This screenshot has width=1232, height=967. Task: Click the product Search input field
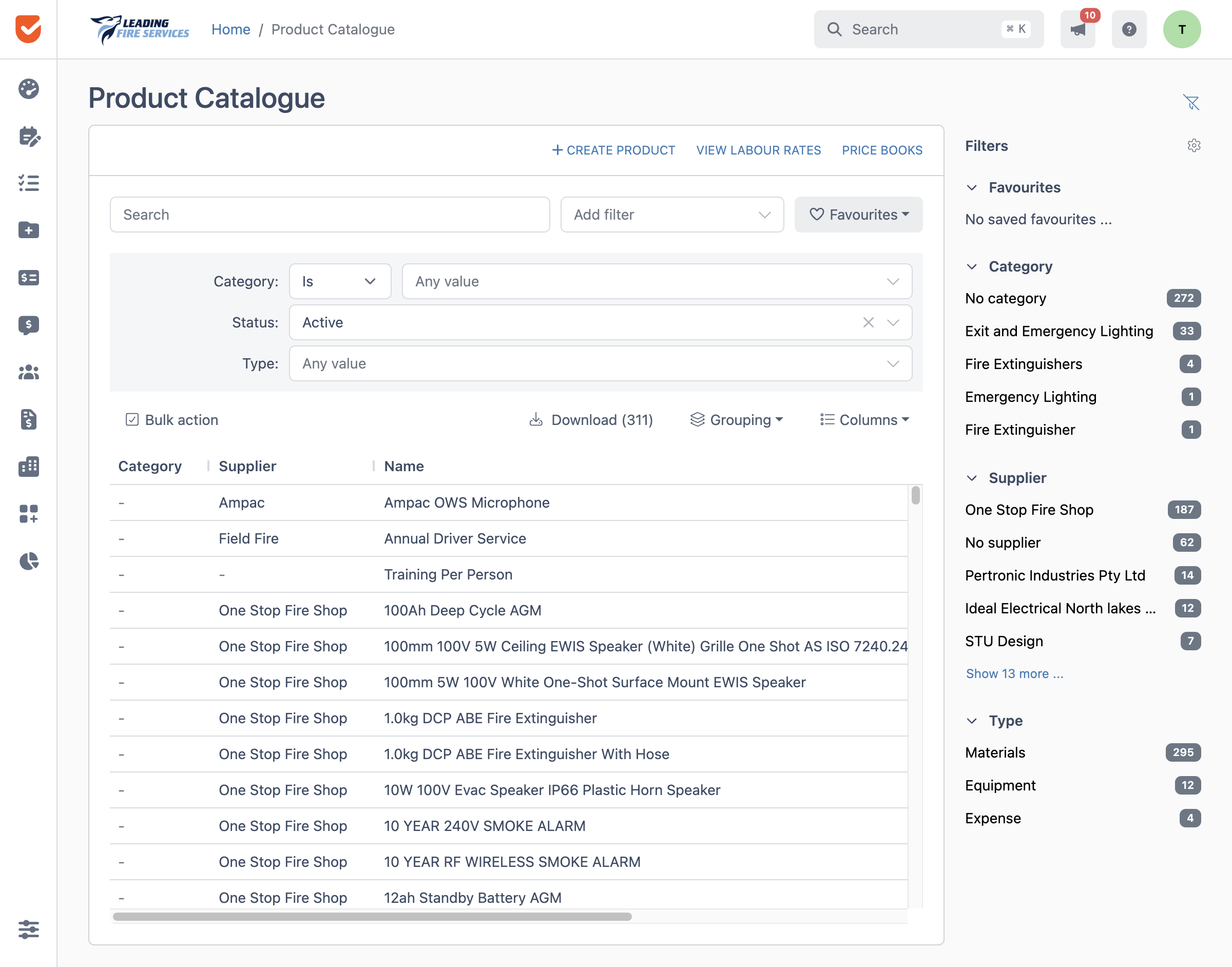tap(330, 215)
